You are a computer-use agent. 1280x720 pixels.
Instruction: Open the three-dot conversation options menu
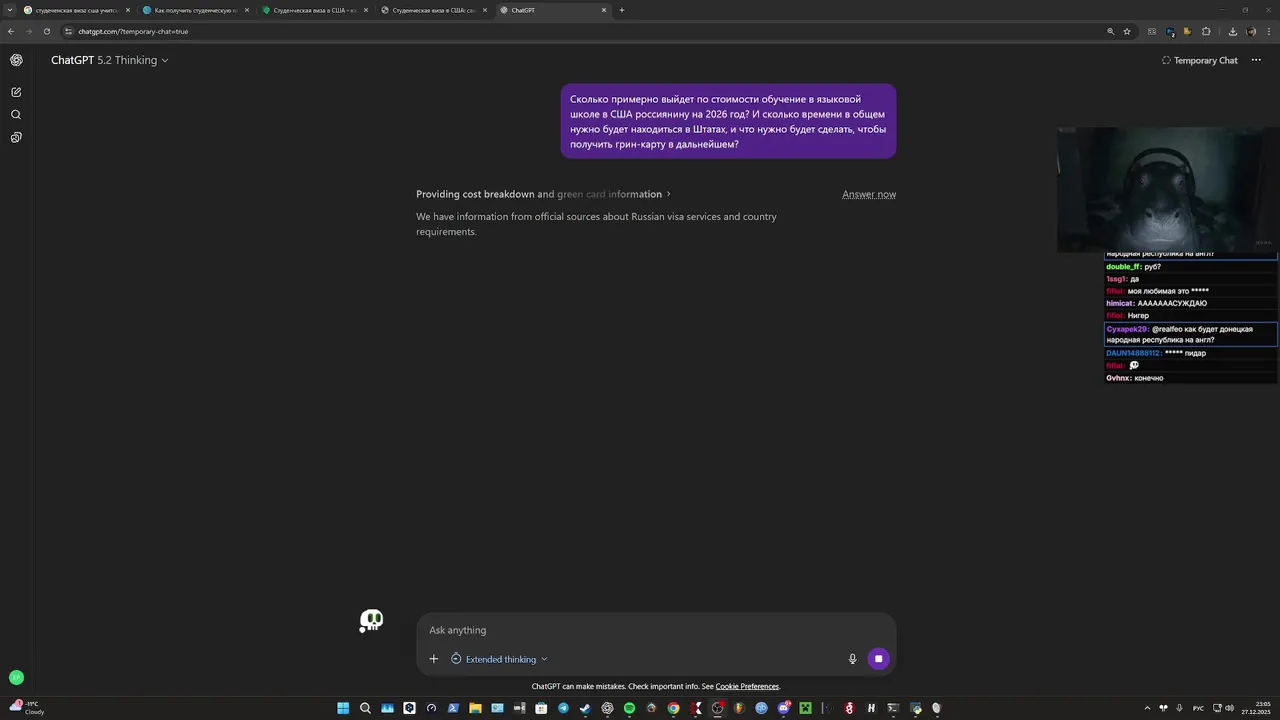tap(1256, 60)
